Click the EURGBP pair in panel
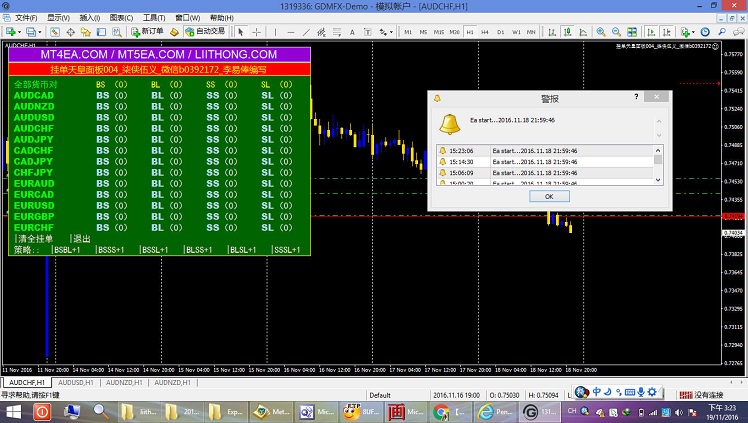This screenshot has height=423, width=748. click(x=34, y=217)
